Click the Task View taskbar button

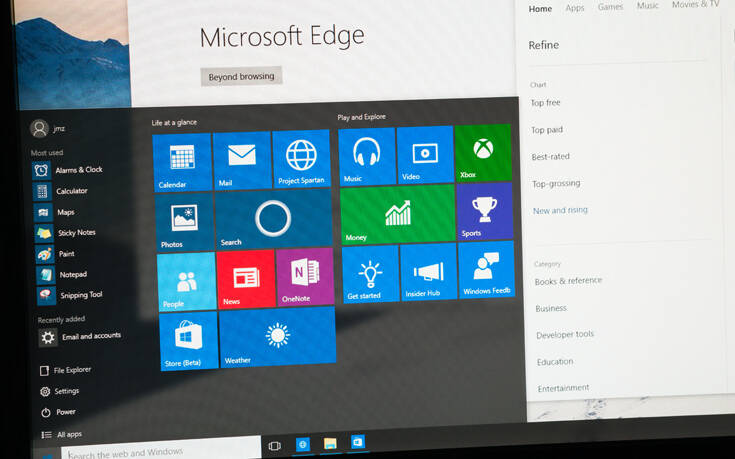pos(275,446)
